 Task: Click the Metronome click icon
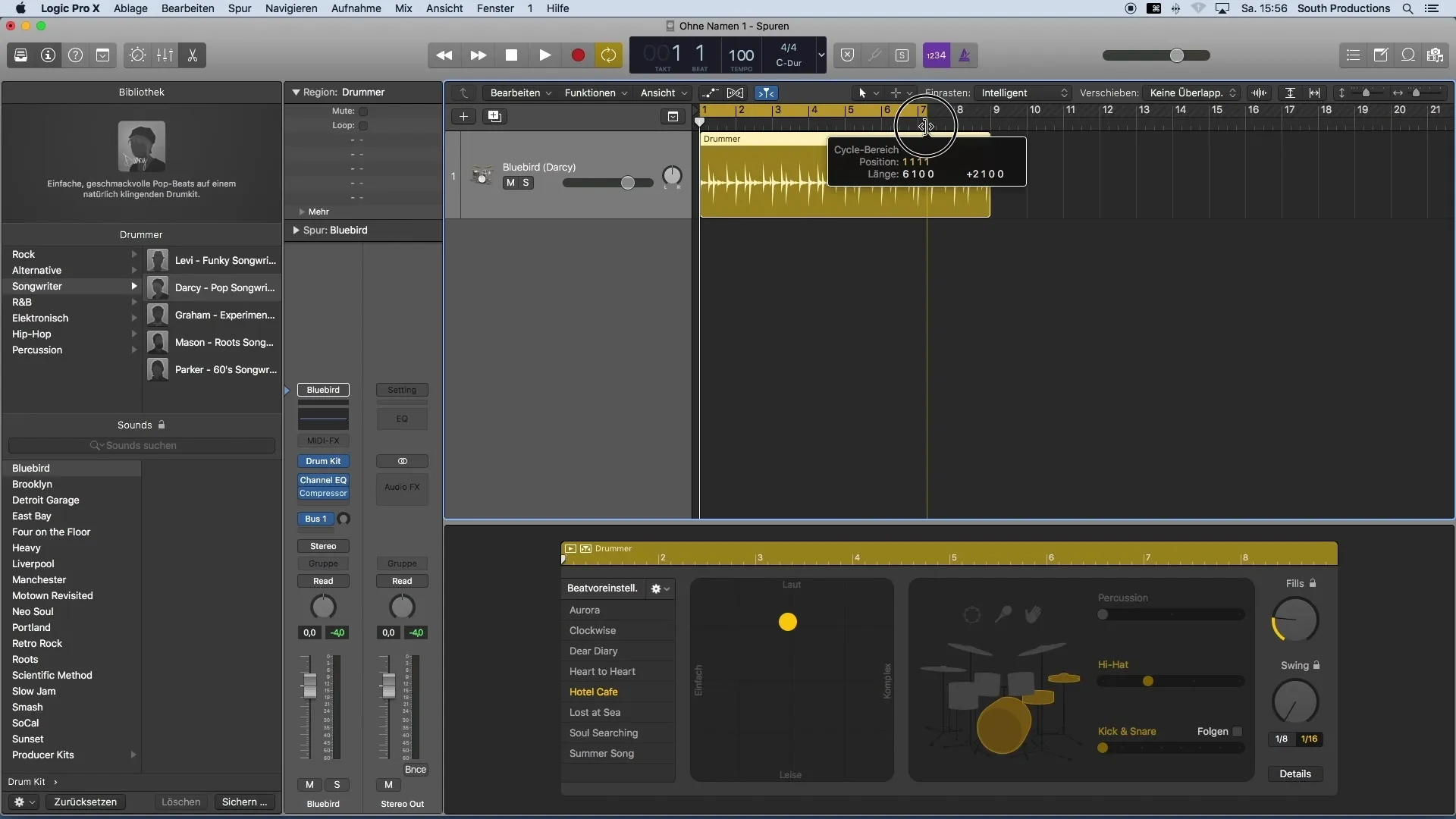click(x=963, y=54)
